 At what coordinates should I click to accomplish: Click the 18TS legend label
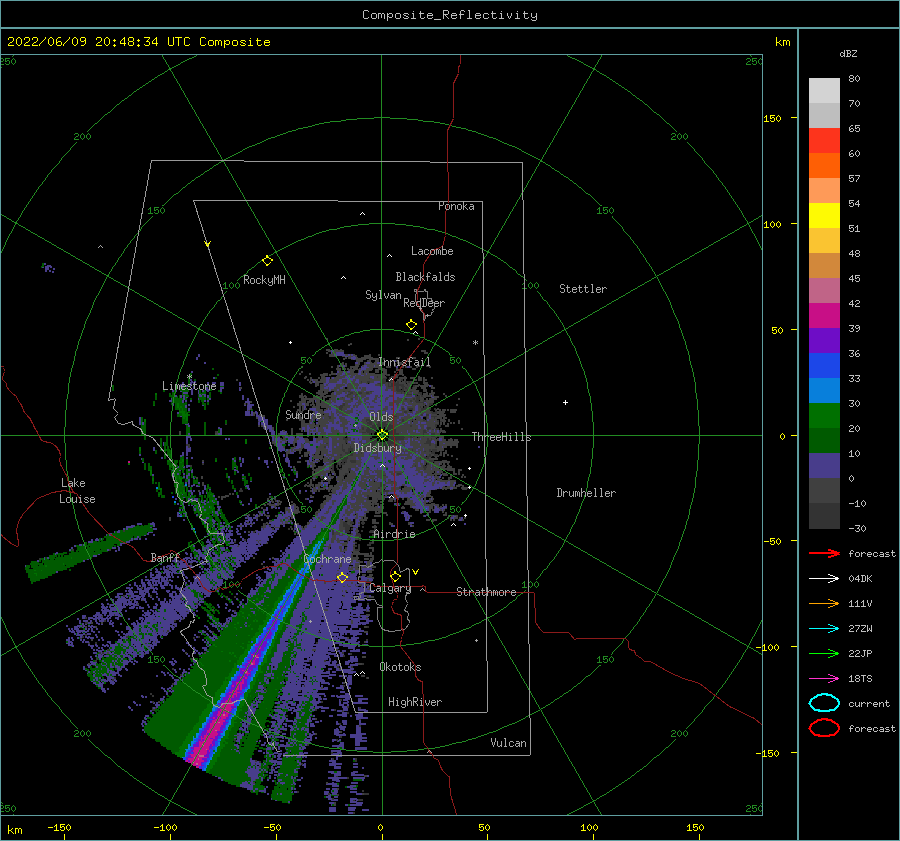coord(860,679)
